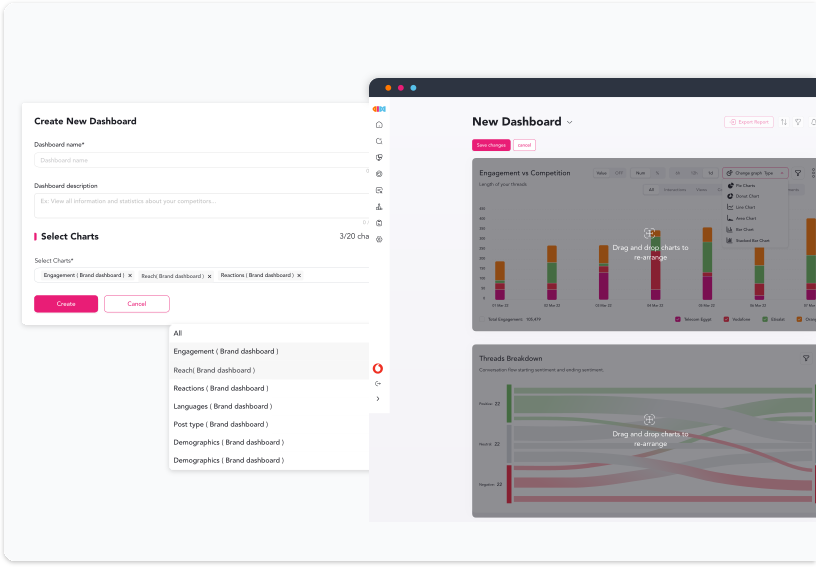Click the settings gear icon in the sidebar
Image resolution: width=816 pixels, height=567 pixels.
379,239
